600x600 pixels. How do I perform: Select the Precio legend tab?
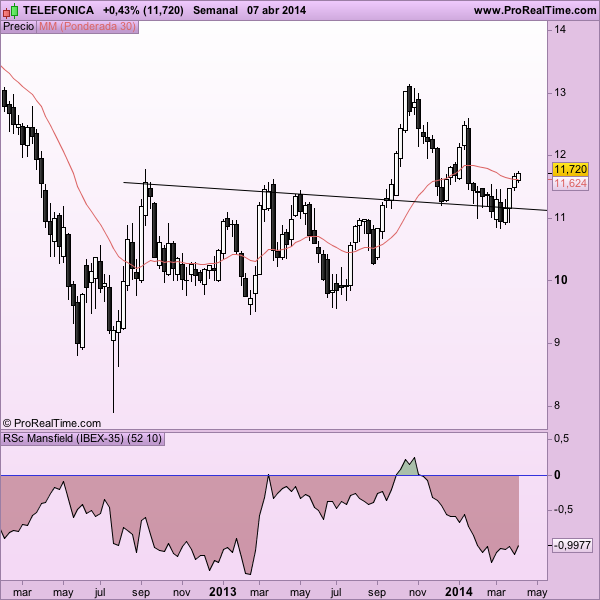click(x=18, y=26)
